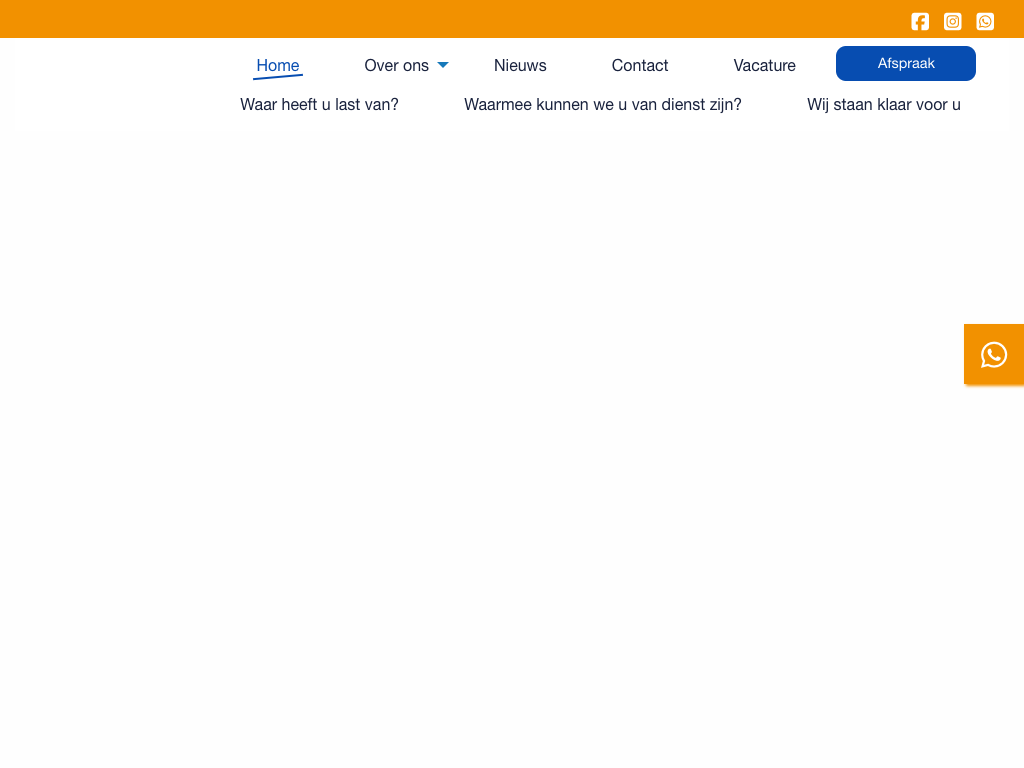Click the empty orange top bar area

click(450, 19)
